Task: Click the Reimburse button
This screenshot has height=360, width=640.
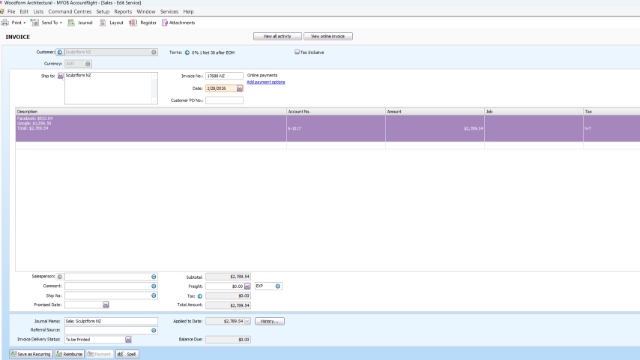Action: click(x=69, y=354)
